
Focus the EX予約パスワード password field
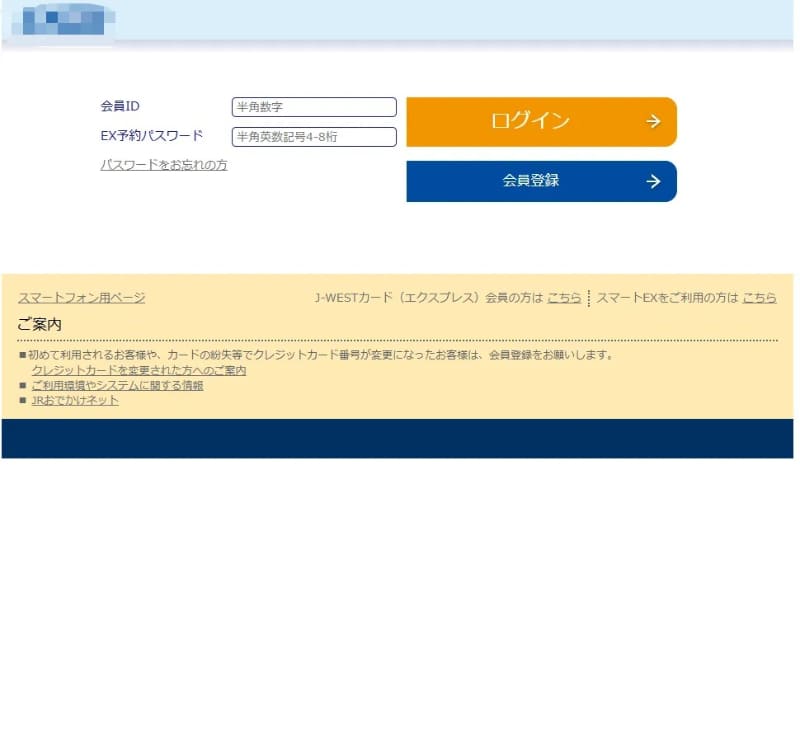click(x=313, y=138)
